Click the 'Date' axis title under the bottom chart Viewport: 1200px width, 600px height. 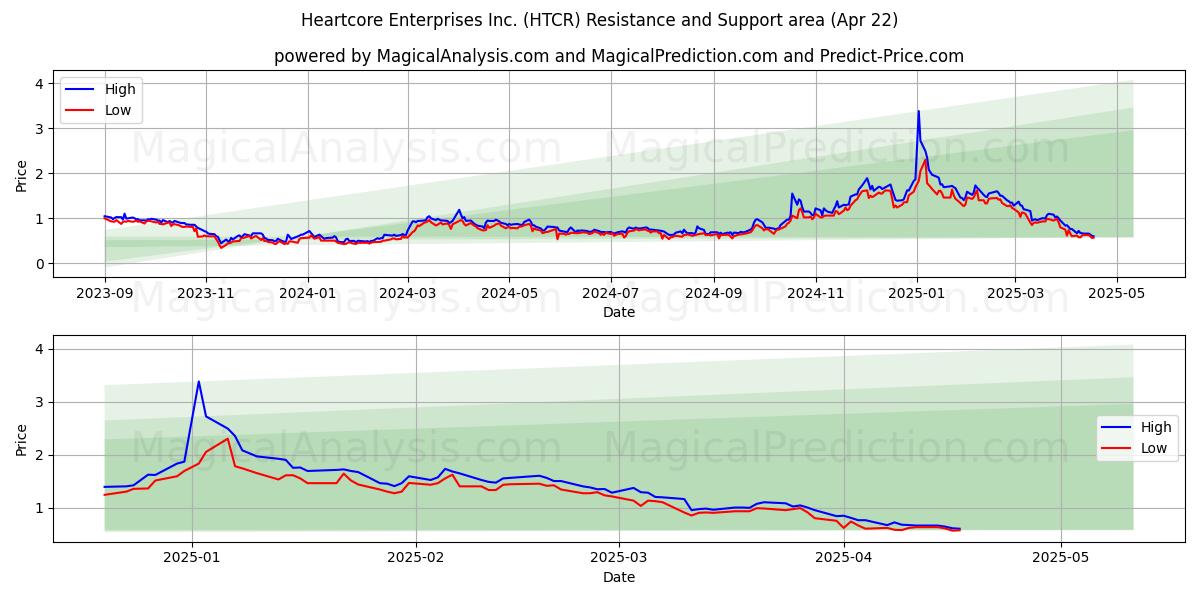619,577
